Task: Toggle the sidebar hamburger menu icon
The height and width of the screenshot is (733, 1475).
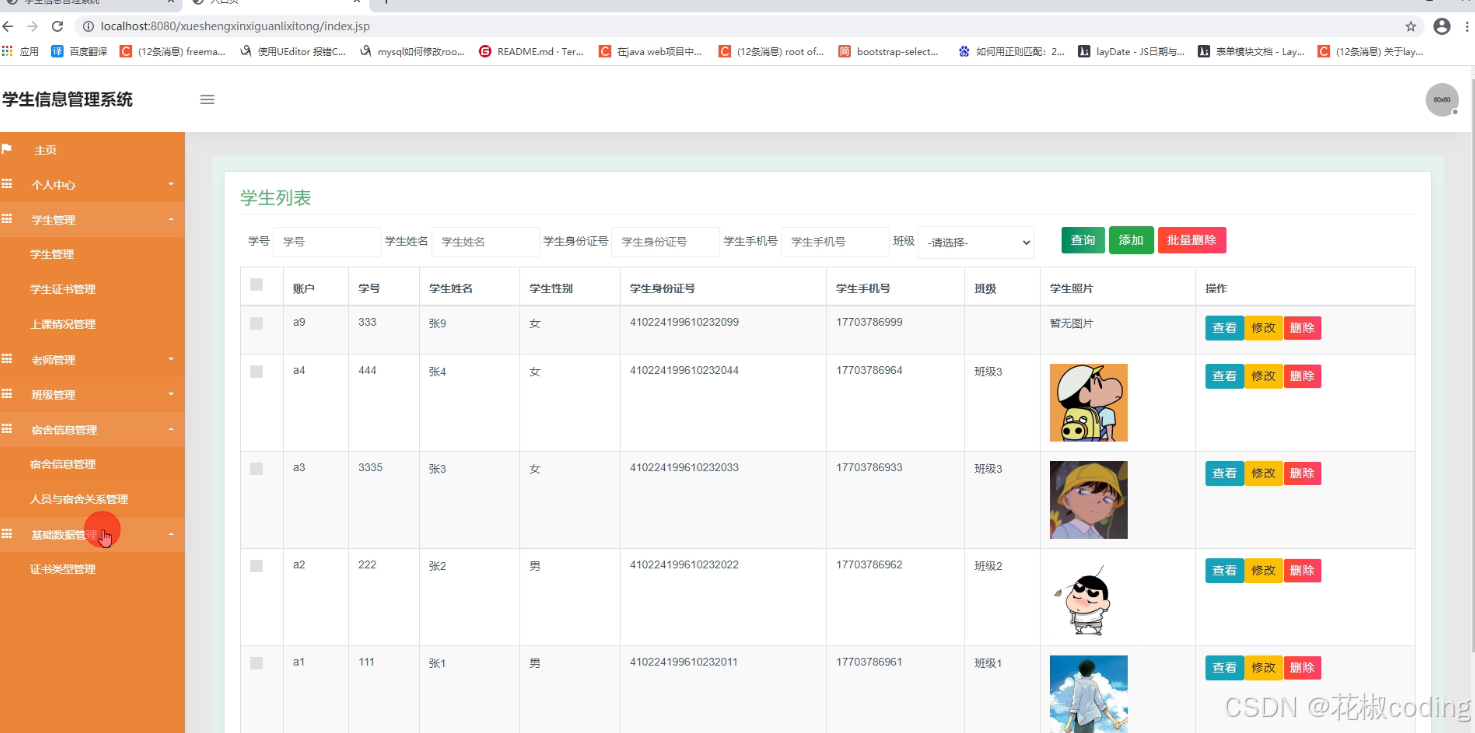Action: click(207, 99)
